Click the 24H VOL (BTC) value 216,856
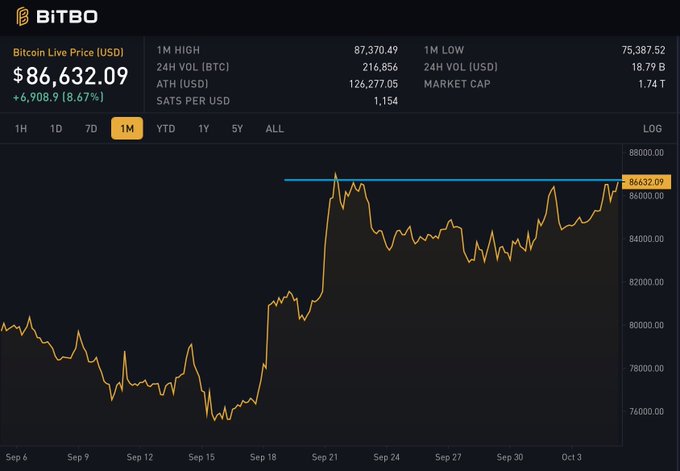 coord(380,67)
